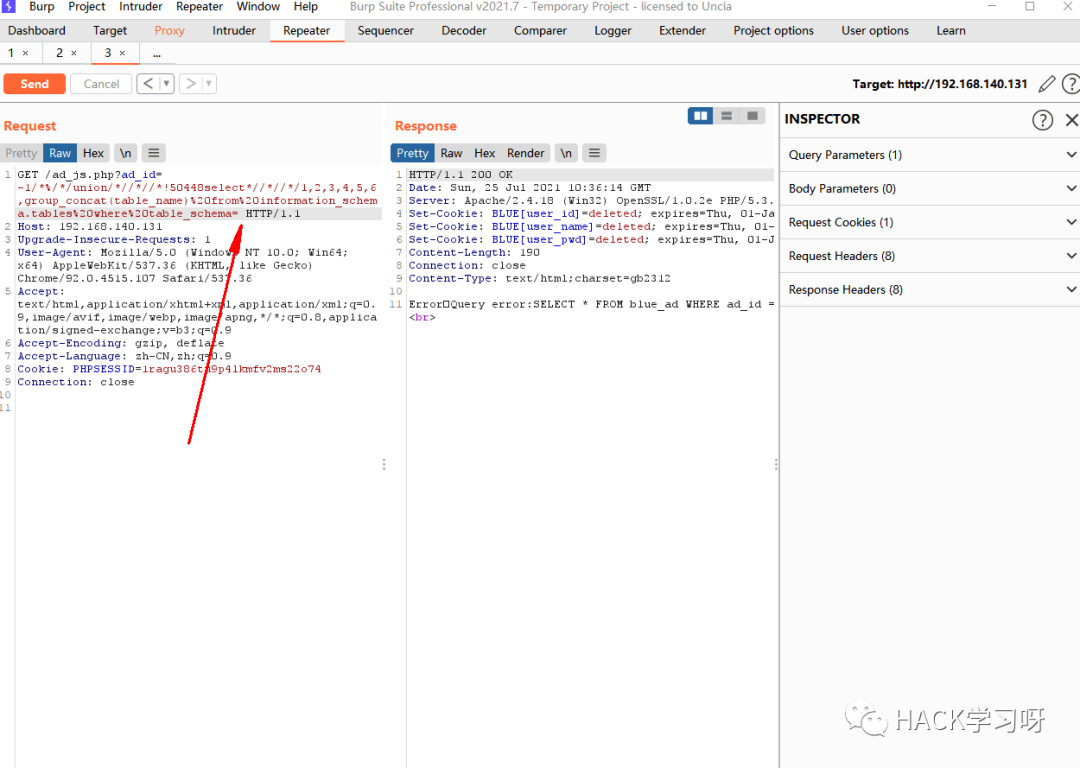Open the Window menu
This screenshot has height=768, width=1080.
tap(258, 7)
